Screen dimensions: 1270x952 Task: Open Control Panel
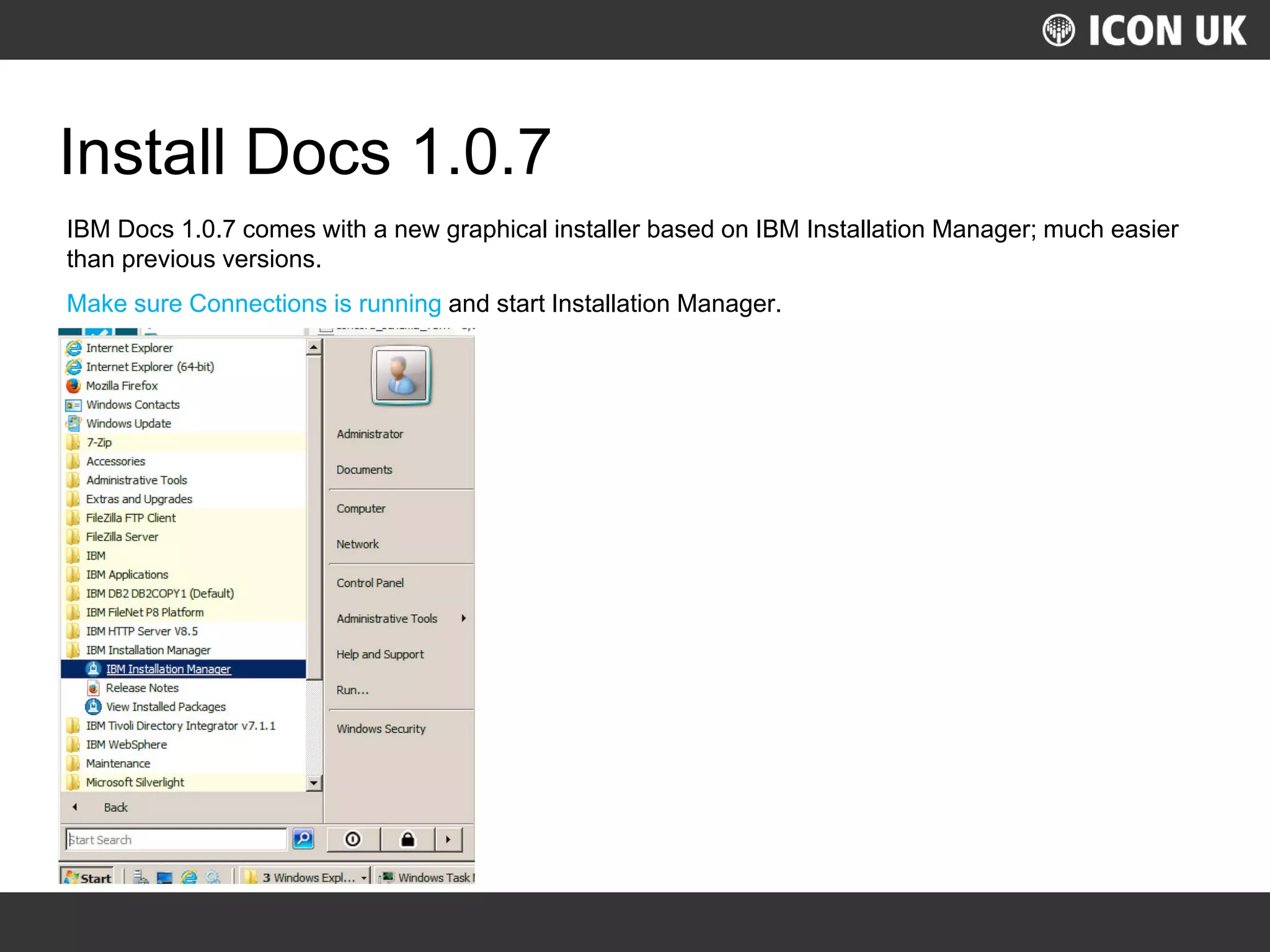pyautogui.click(x=370, y=583)
